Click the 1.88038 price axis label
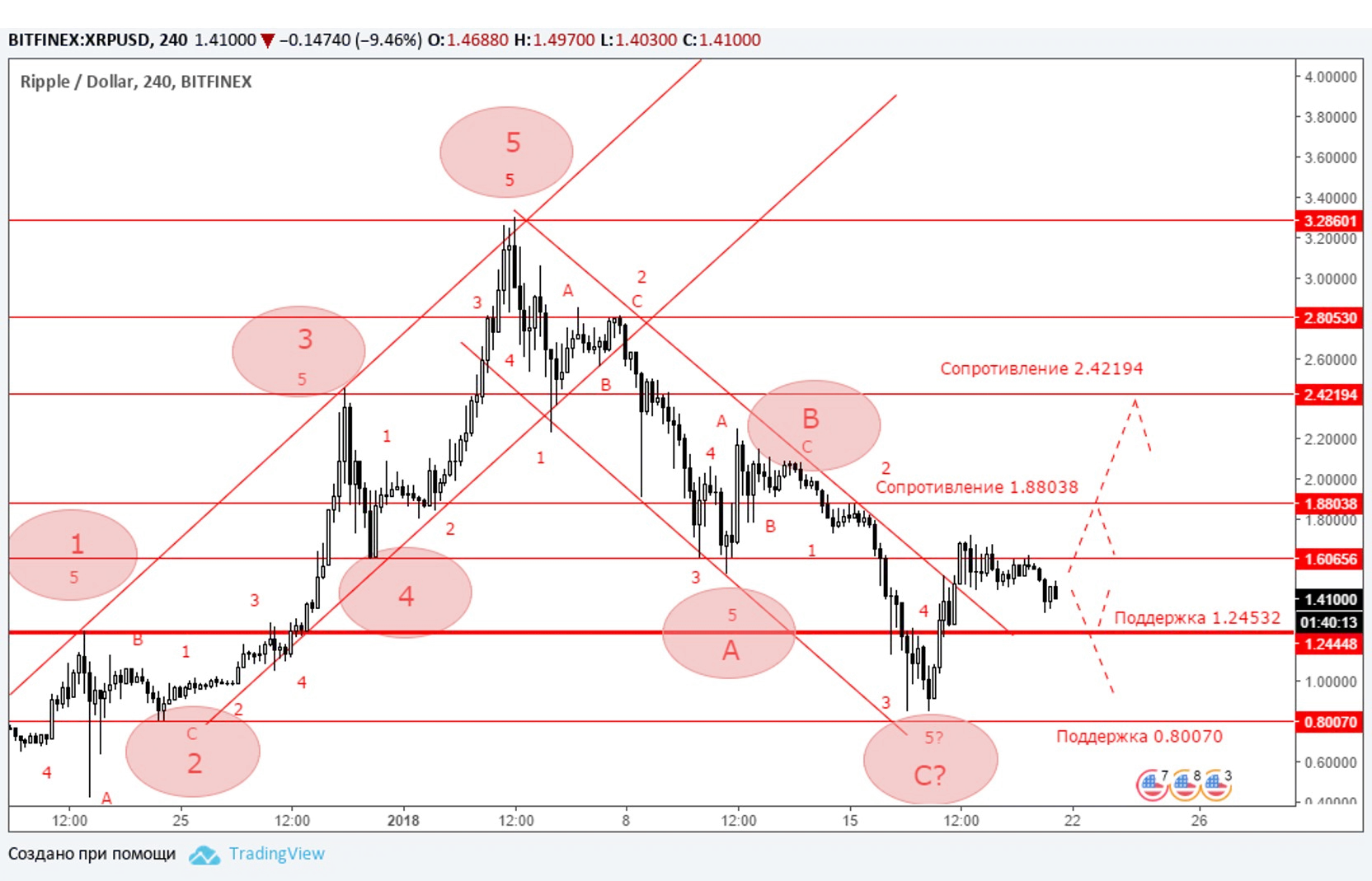This screenshot has width=1372, height=881. 1329,504
